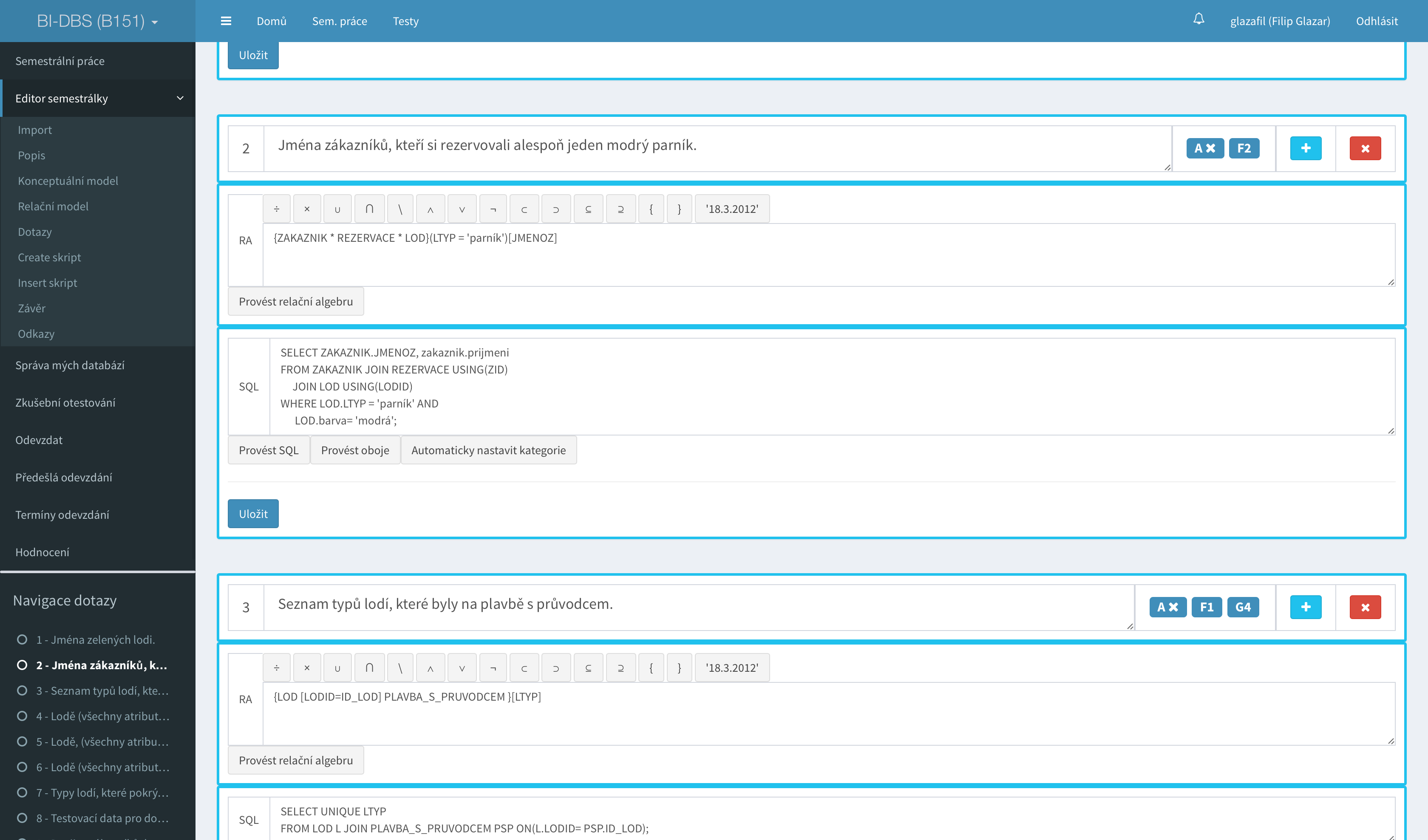The height and width of the screenshot is (840, 1428).
Task: Open Create skript in sidebar
Action: [x=49, y=257]
